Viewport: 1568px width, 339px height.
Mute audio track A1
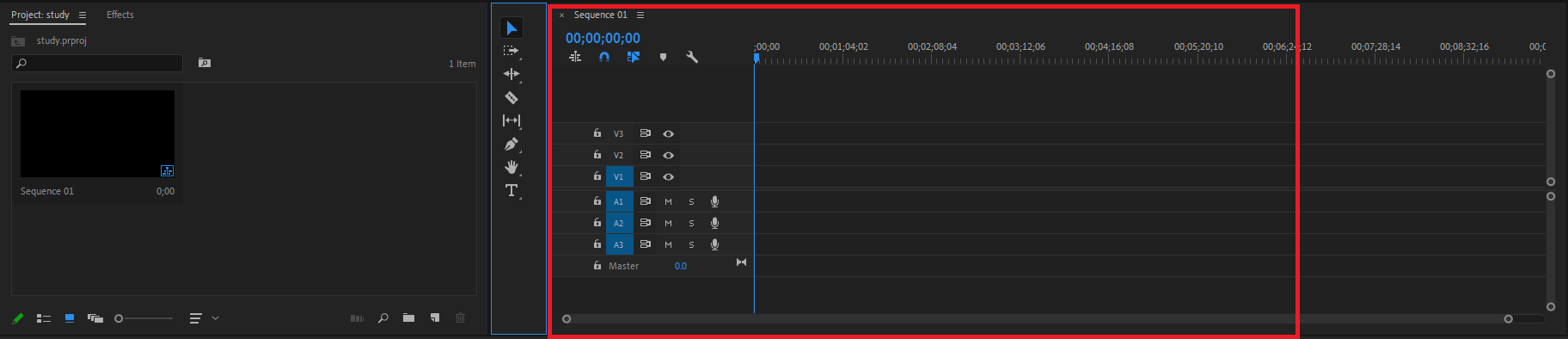click(668, 201)
